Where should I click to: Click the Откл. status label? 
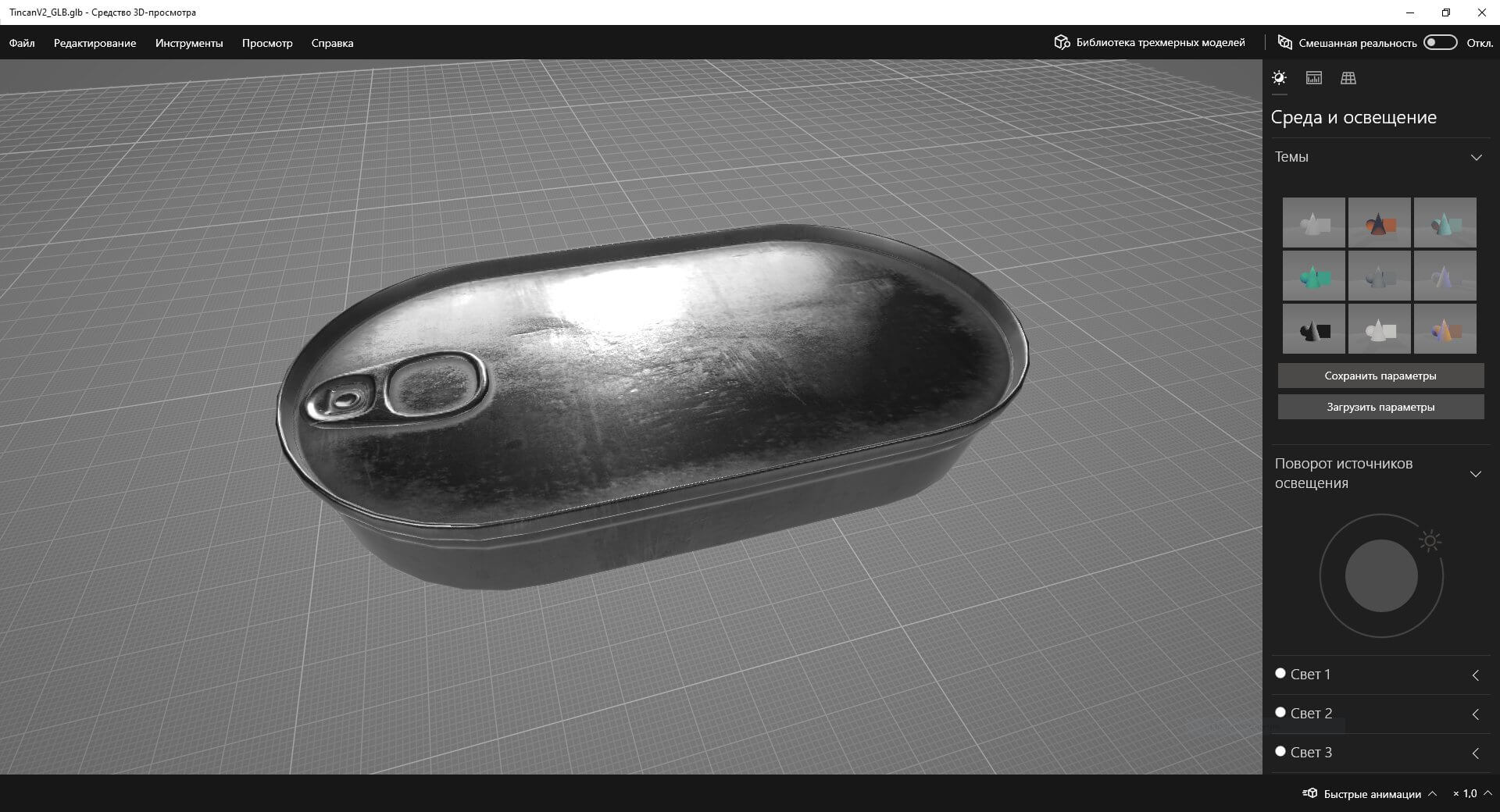[1480, 43]
